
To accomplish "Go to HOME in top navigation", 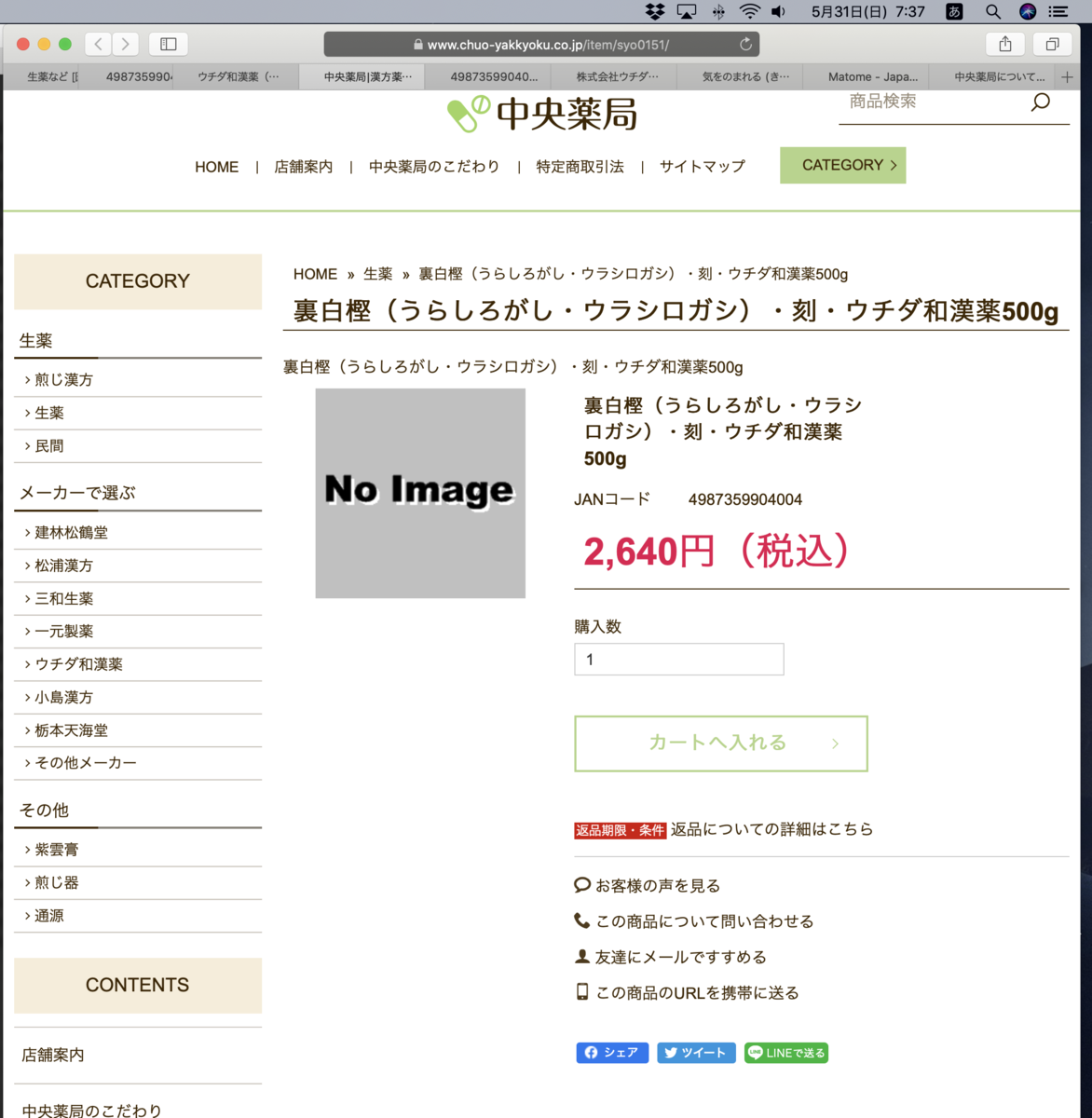I will pos(216,167).
